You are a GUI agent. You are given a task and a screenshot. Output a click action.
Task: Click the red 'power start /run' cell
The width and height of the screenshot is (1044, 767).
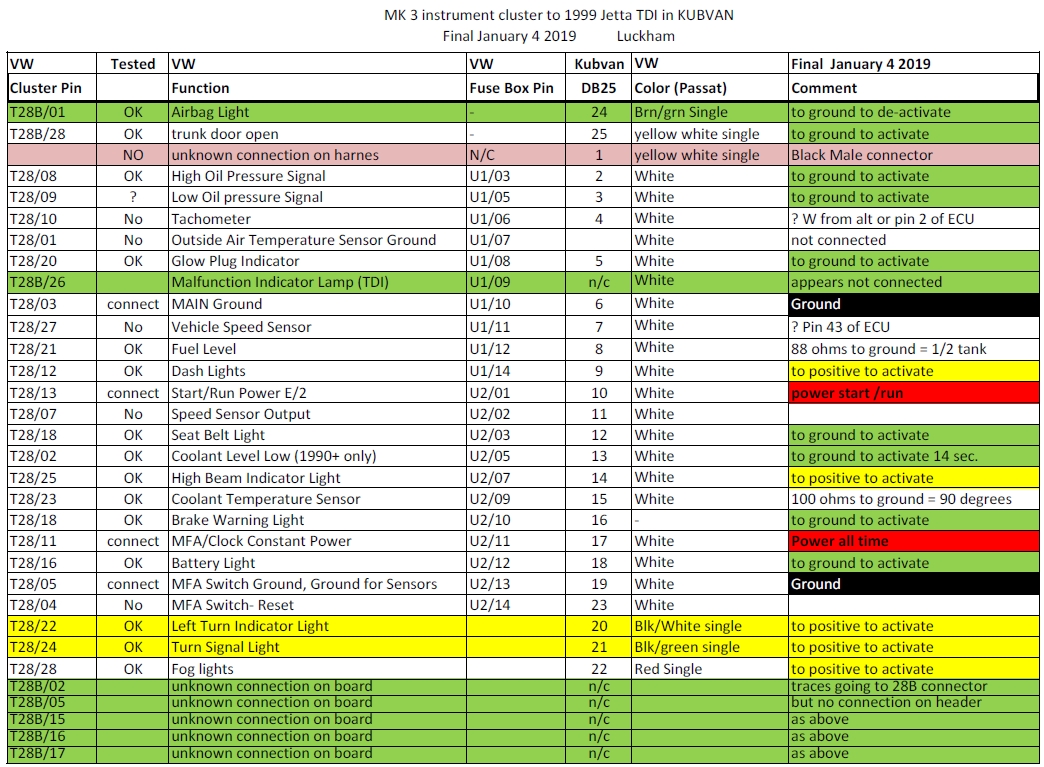coord(913,393)
